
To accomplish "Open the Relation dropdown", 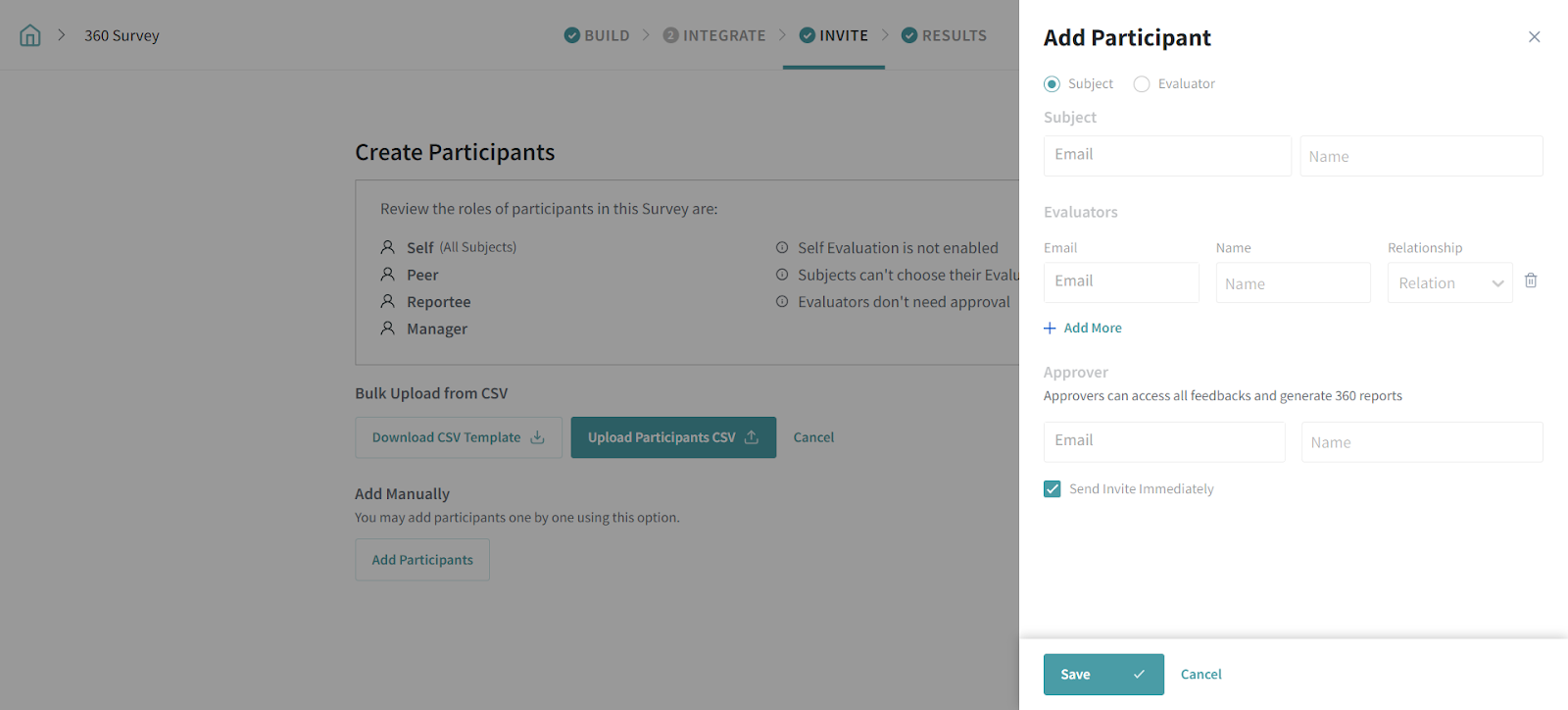I will pos(1449,283).
